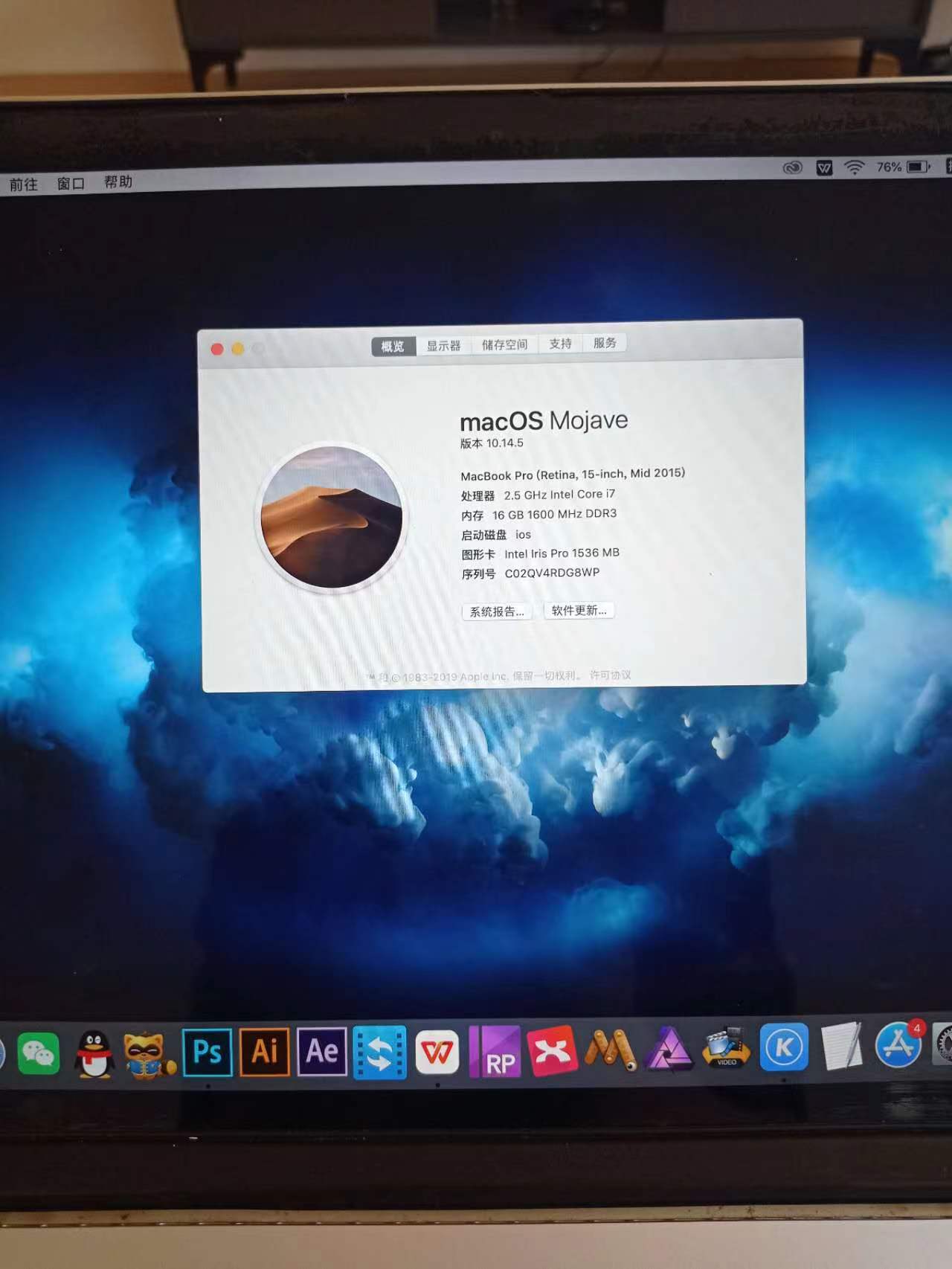This screenshot has width=952, height=1269.
Task: Click 16 GB 1600 MHz DDR3 text
Action: tap(554, 514)
